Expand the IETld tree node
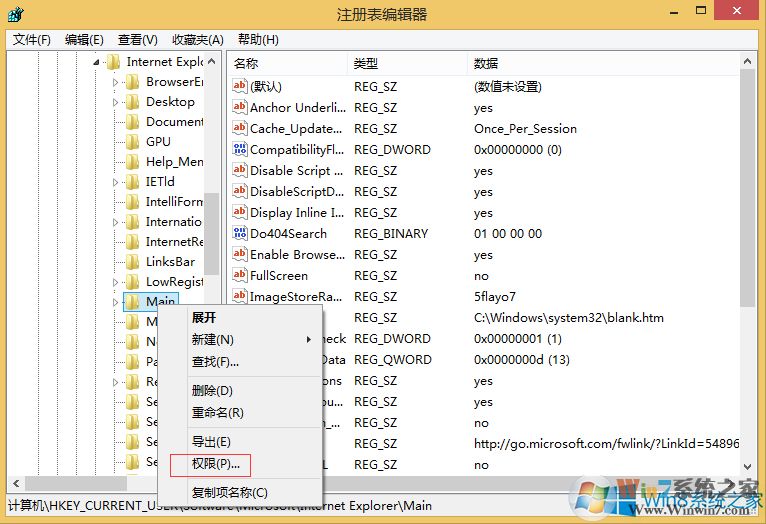The image size is (766, 524). click(115, 182)
